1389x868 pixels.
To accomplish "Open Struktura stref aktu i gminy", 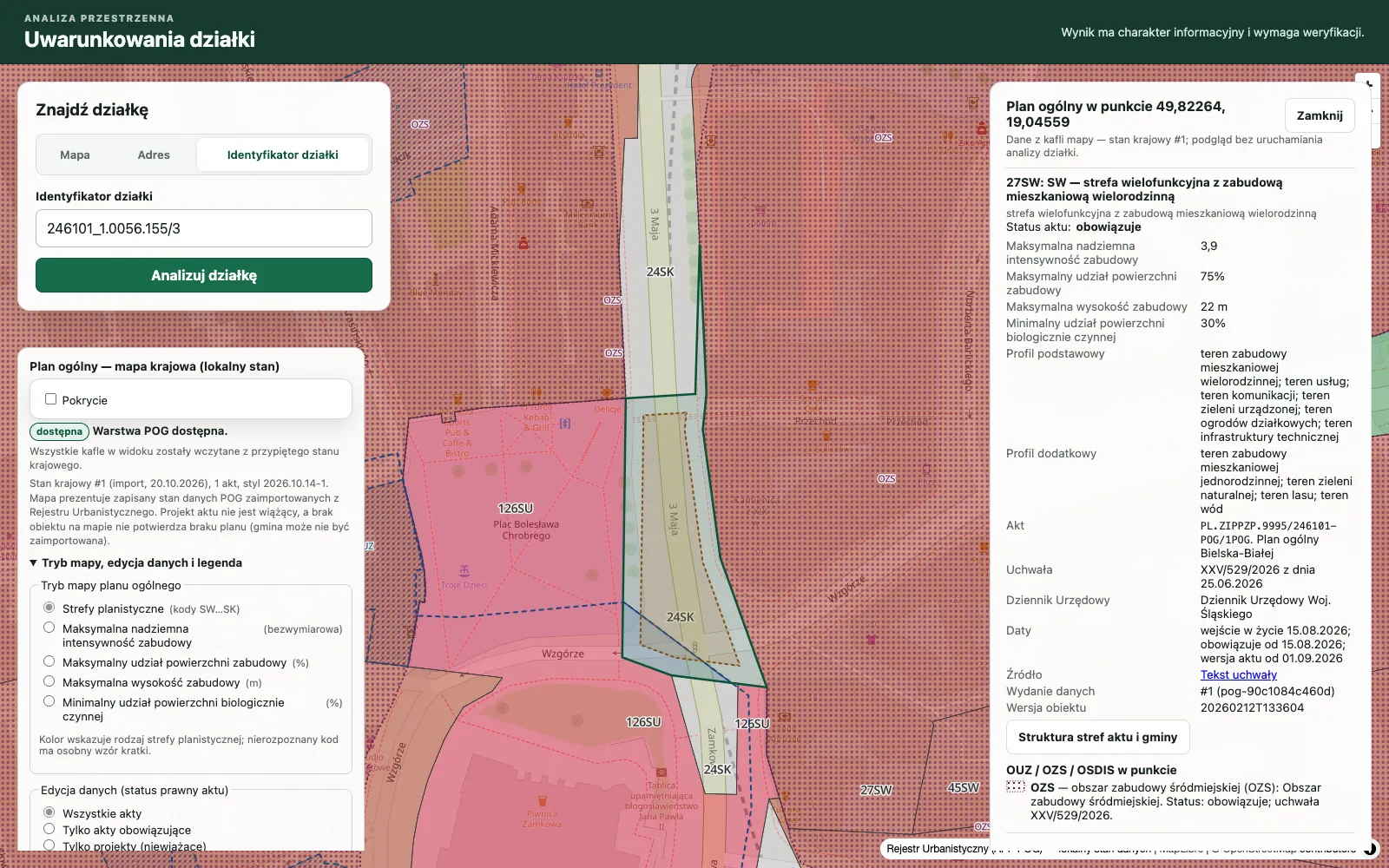I will 1098,737.
